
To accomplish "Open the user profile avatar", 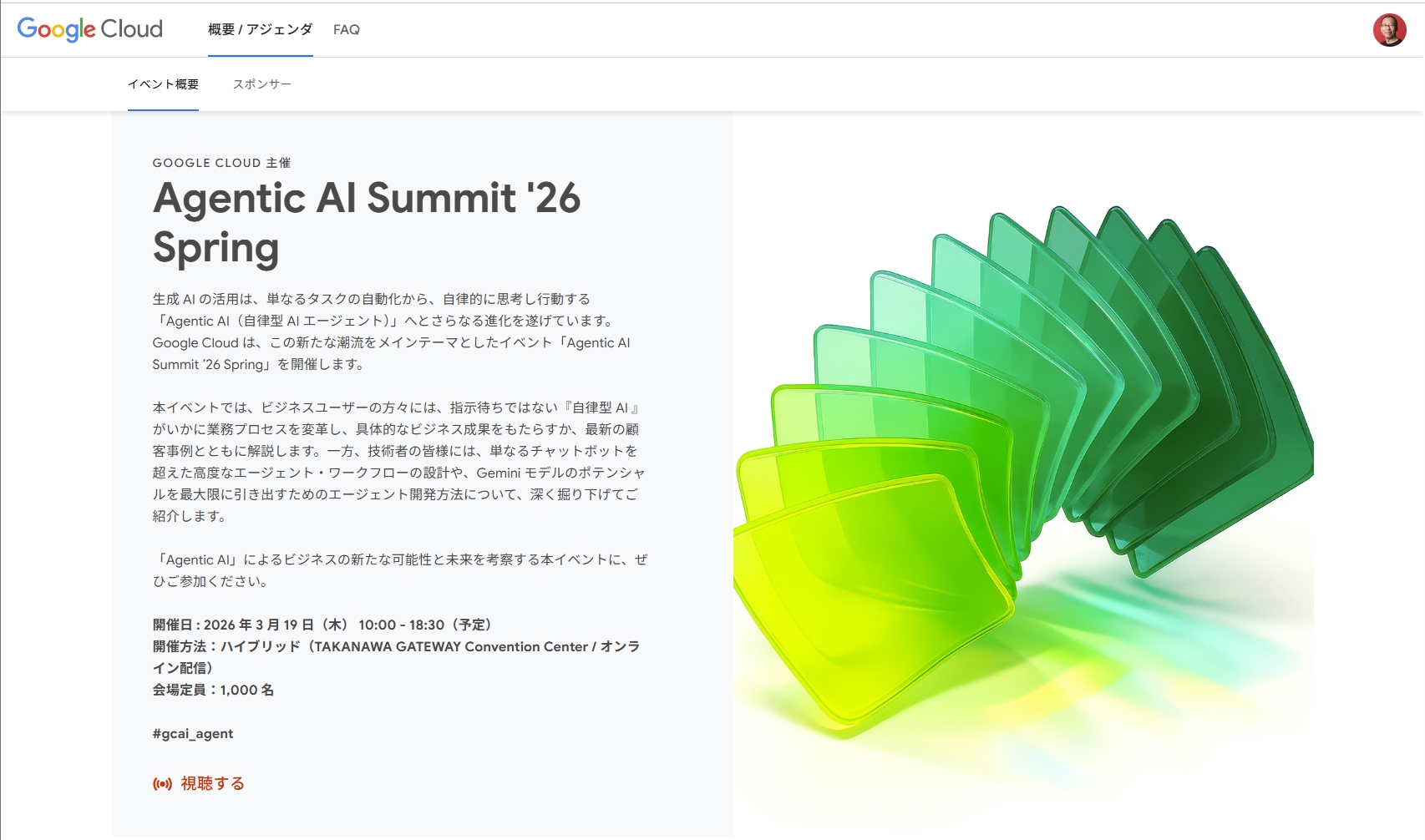I will pos(1389,30).
